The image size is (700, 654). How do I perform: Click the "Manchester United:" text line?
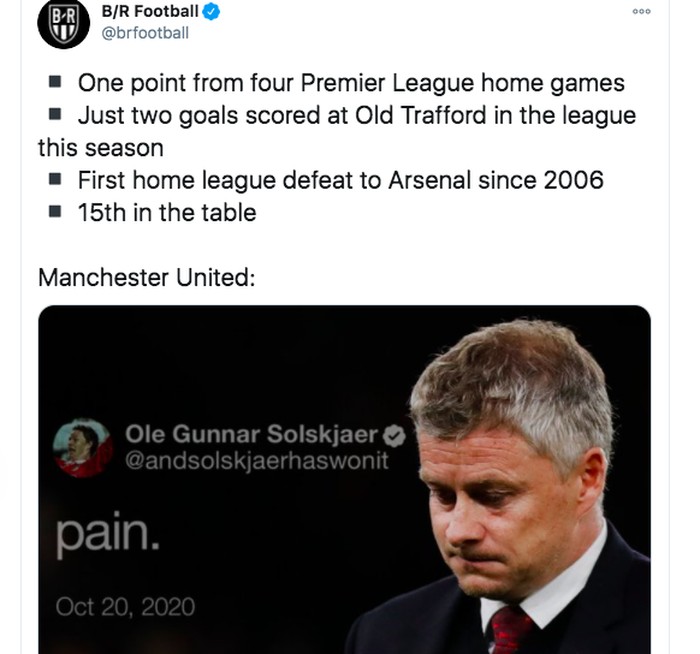pos(147,276)
